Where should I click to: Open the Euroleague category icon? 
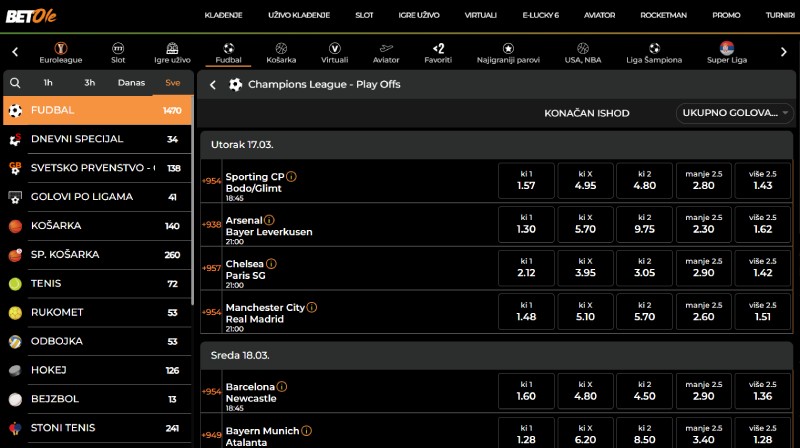(x=62, y=48)
